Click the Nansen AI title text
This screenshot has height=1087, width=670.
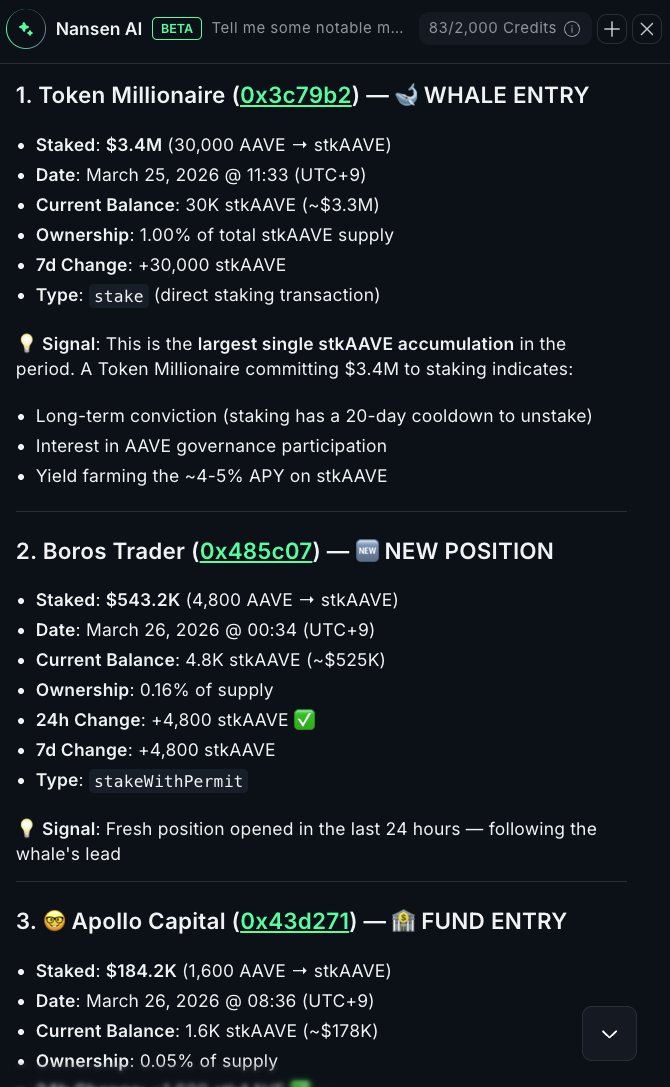pos(99,29)
